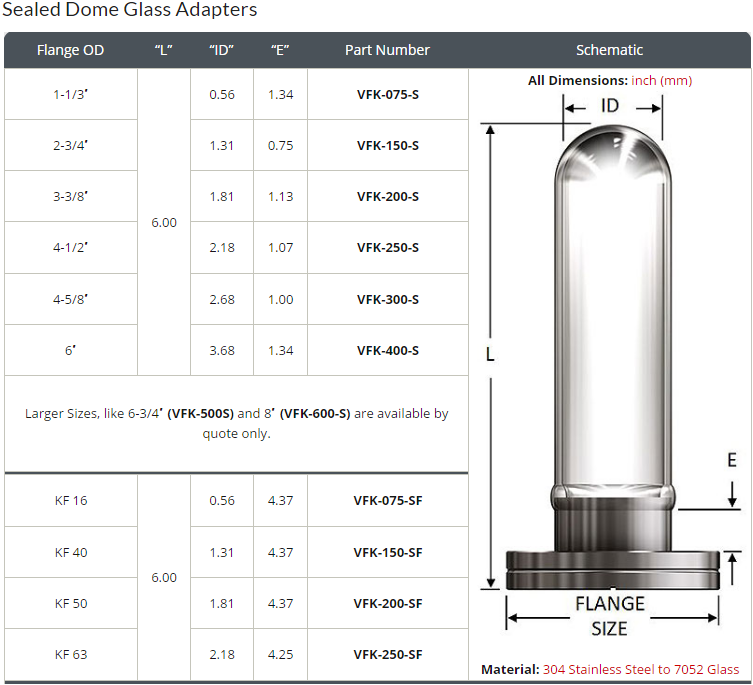
Task: Select part number VFK-200-SF
Action: (x=387, y=603)
